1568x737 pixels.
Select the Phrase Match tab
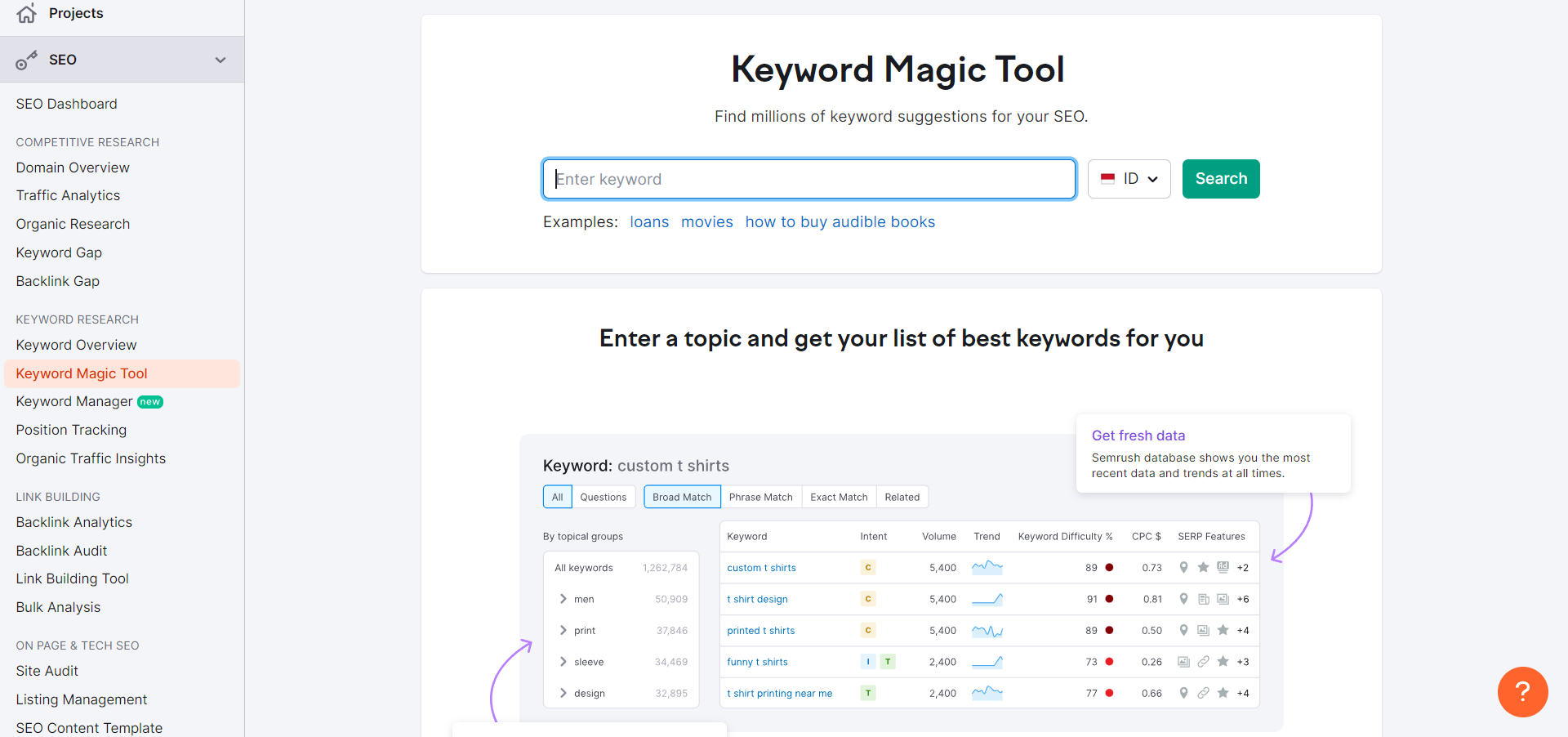pyautogui.click(x=761, y=497)
